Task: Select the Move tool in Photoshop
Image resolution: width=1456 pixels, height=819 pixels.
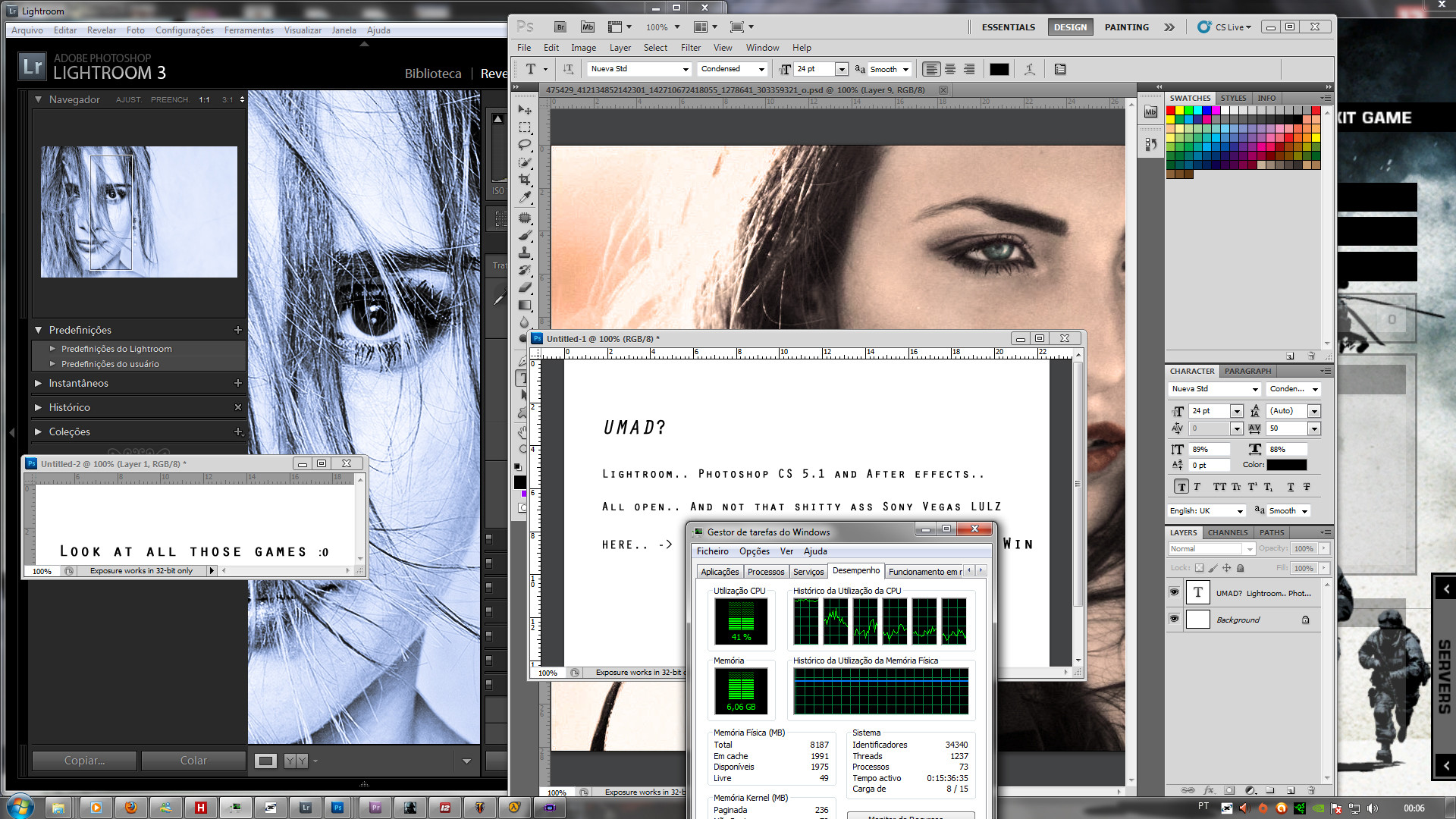Action: [525, 110]
